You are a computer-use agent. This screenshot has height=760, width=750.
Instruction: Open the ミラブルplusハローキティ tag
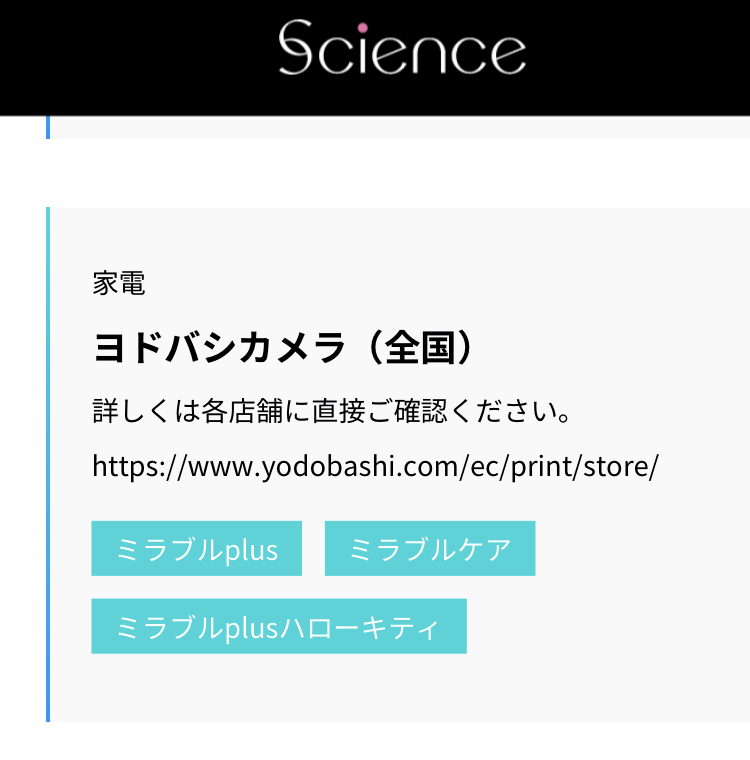point(278,627)
